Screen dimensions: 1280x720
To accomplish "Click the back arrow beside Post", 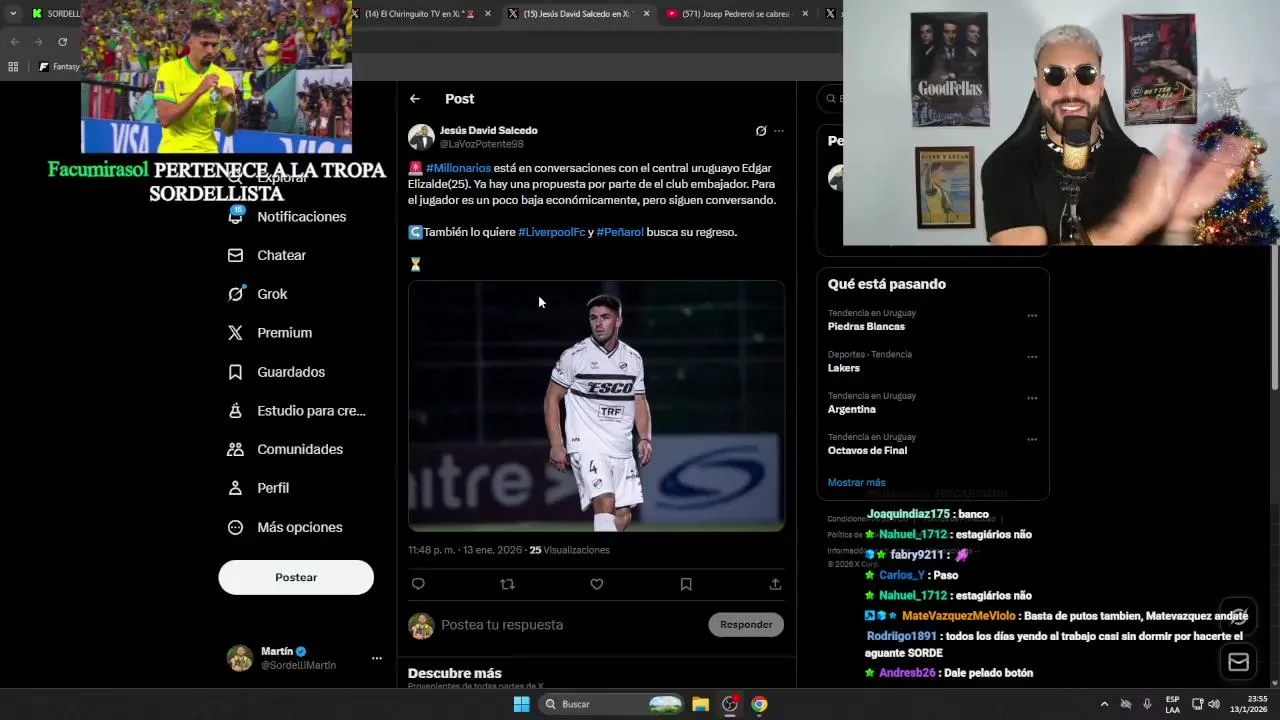I will 415,99.
